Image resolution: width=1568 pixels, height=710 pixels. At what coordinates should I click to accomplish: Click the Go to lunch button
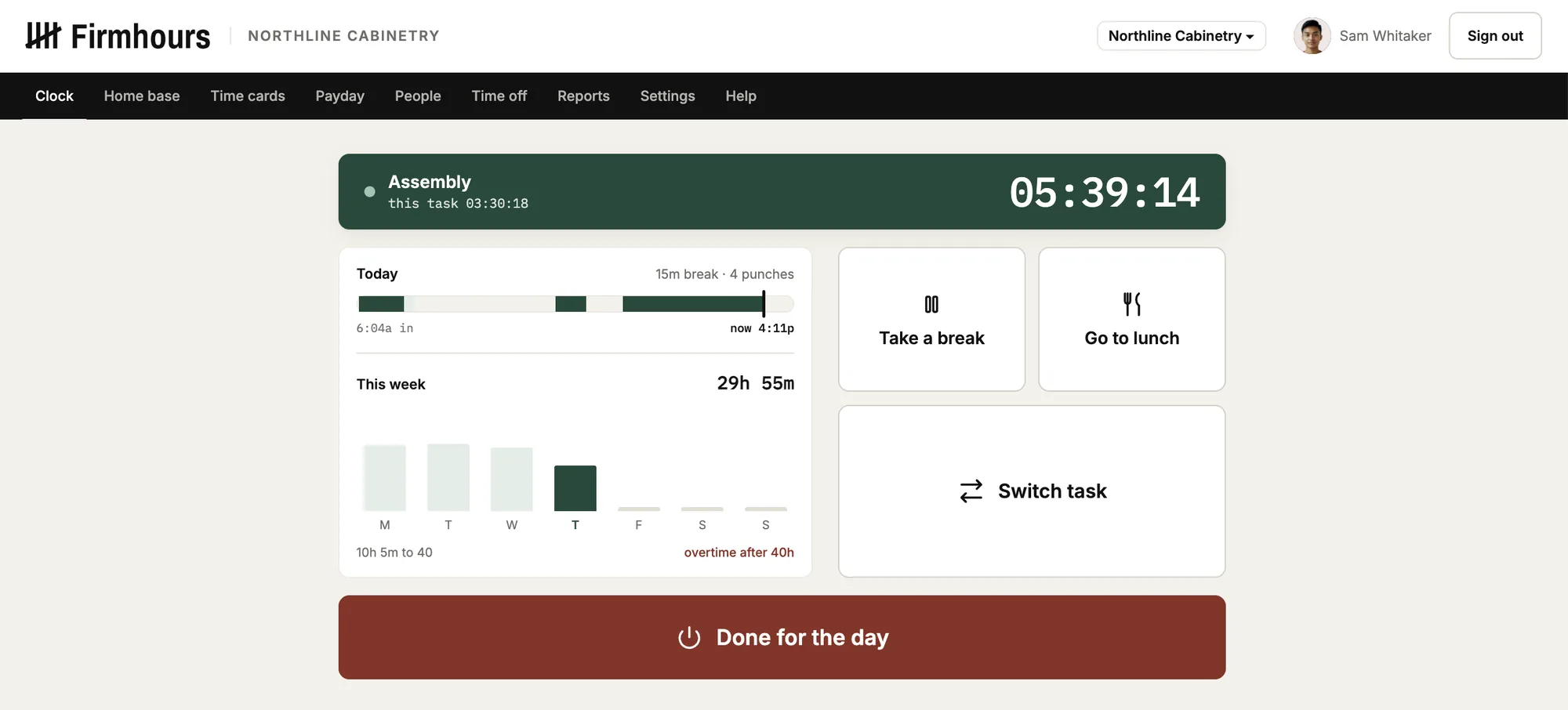click(x=1132, y=320)
